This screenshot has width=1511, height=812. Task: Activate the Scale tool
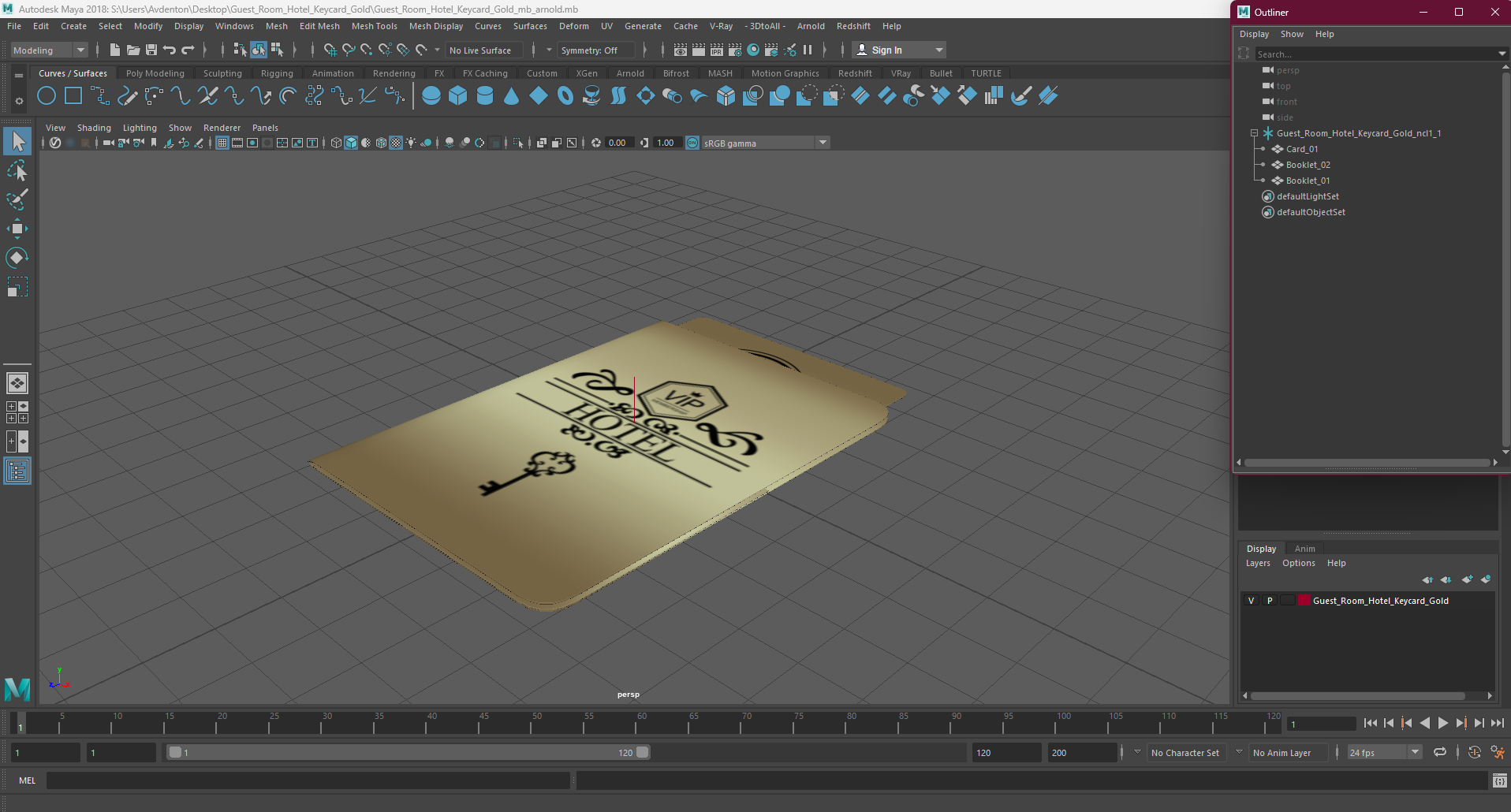(x=17, y=287)
